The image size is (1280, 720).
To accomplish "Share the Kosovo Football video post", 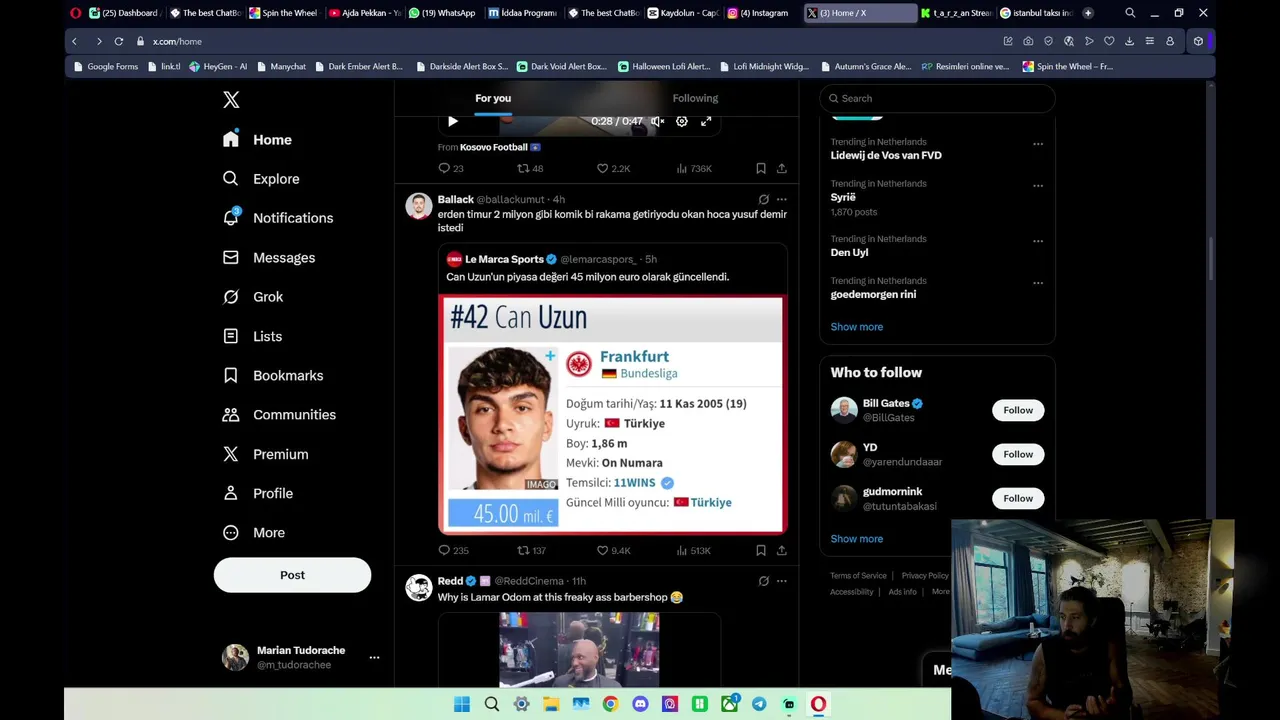I will pos(781,168).
